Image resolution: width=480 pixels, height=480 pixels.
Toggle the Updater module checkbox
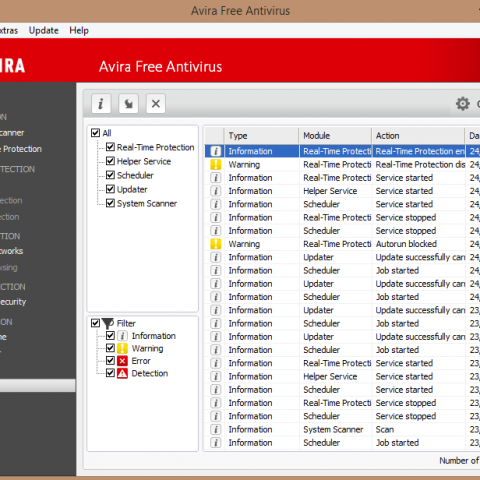pyautogui.click(x=110, y=189)
